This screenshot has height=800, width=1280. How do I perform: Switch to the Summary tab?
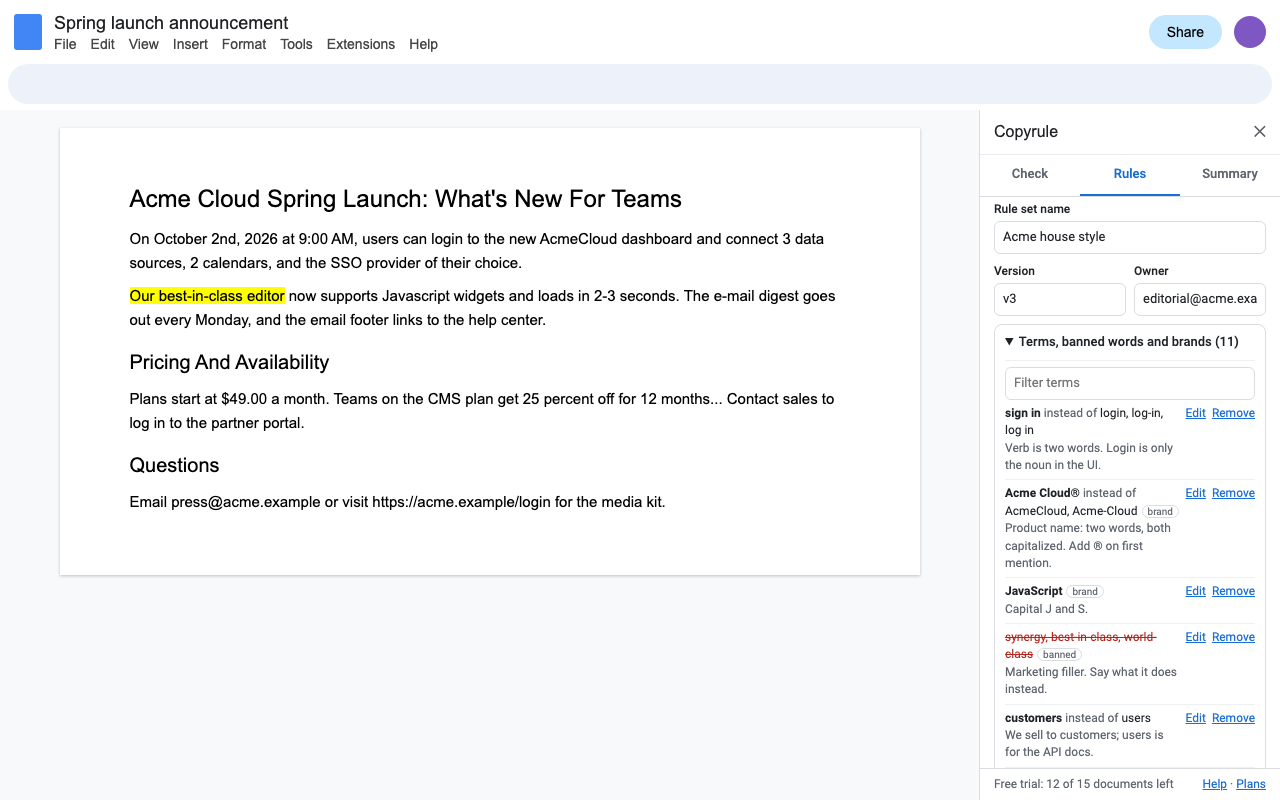pos(1230,174)
